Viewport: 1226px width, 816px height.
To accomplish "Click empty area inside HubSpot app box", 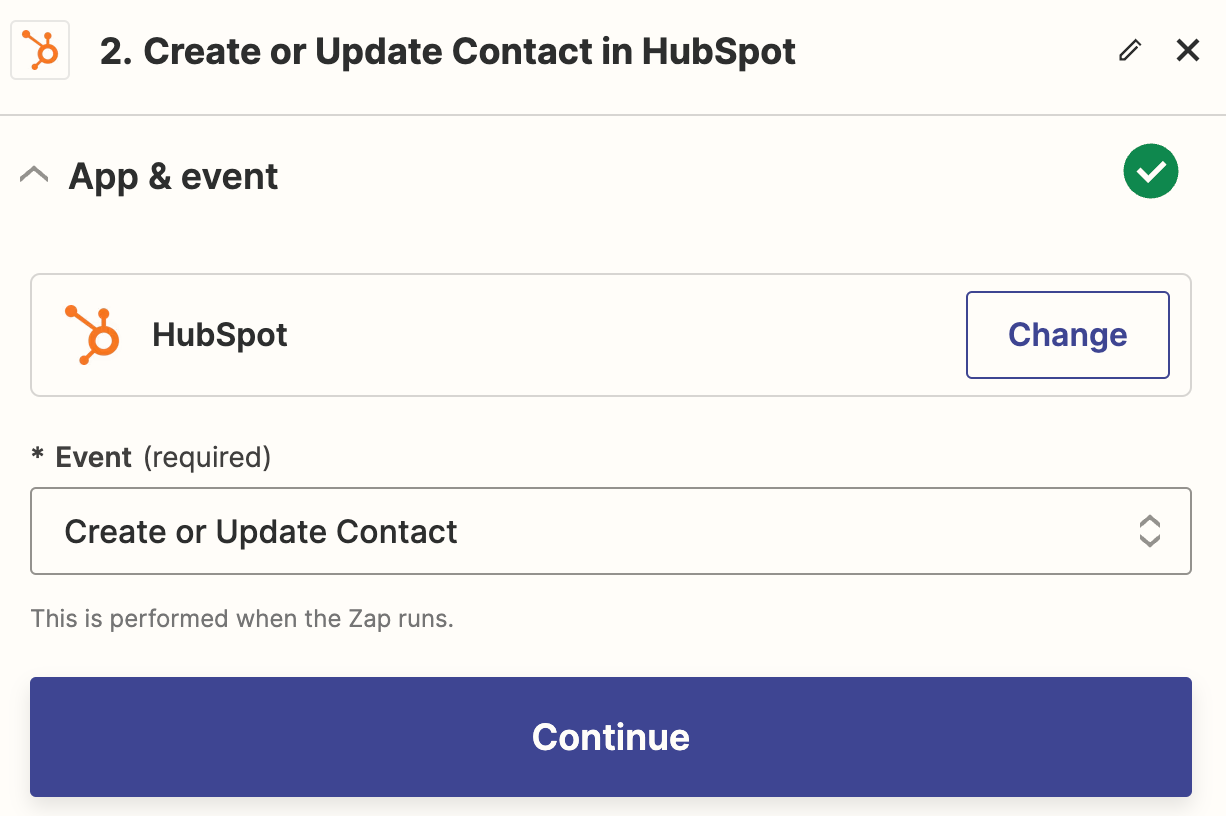I will pyautogui.click(x=620, y=335).
